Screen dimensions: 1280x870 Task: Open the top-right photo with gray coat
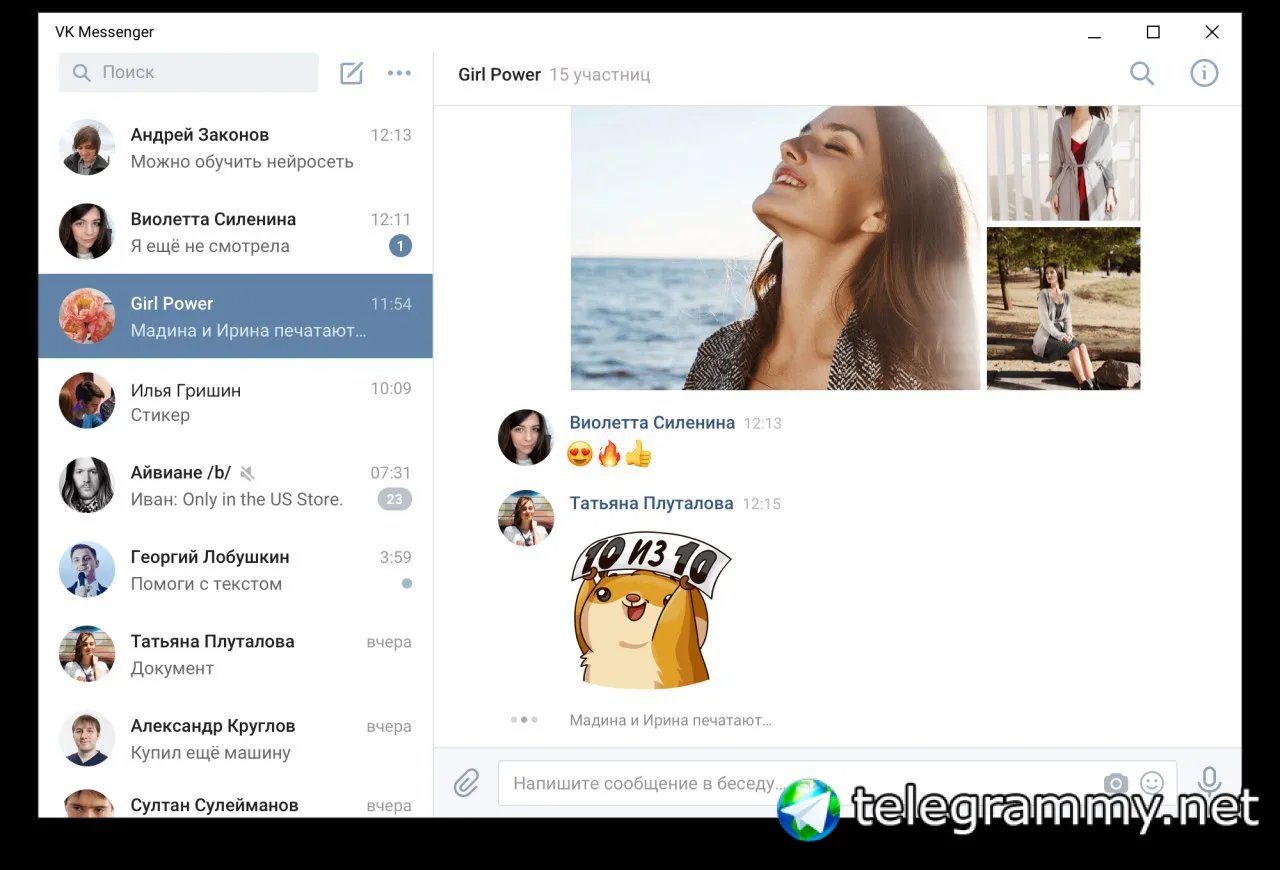[1063, 163]
